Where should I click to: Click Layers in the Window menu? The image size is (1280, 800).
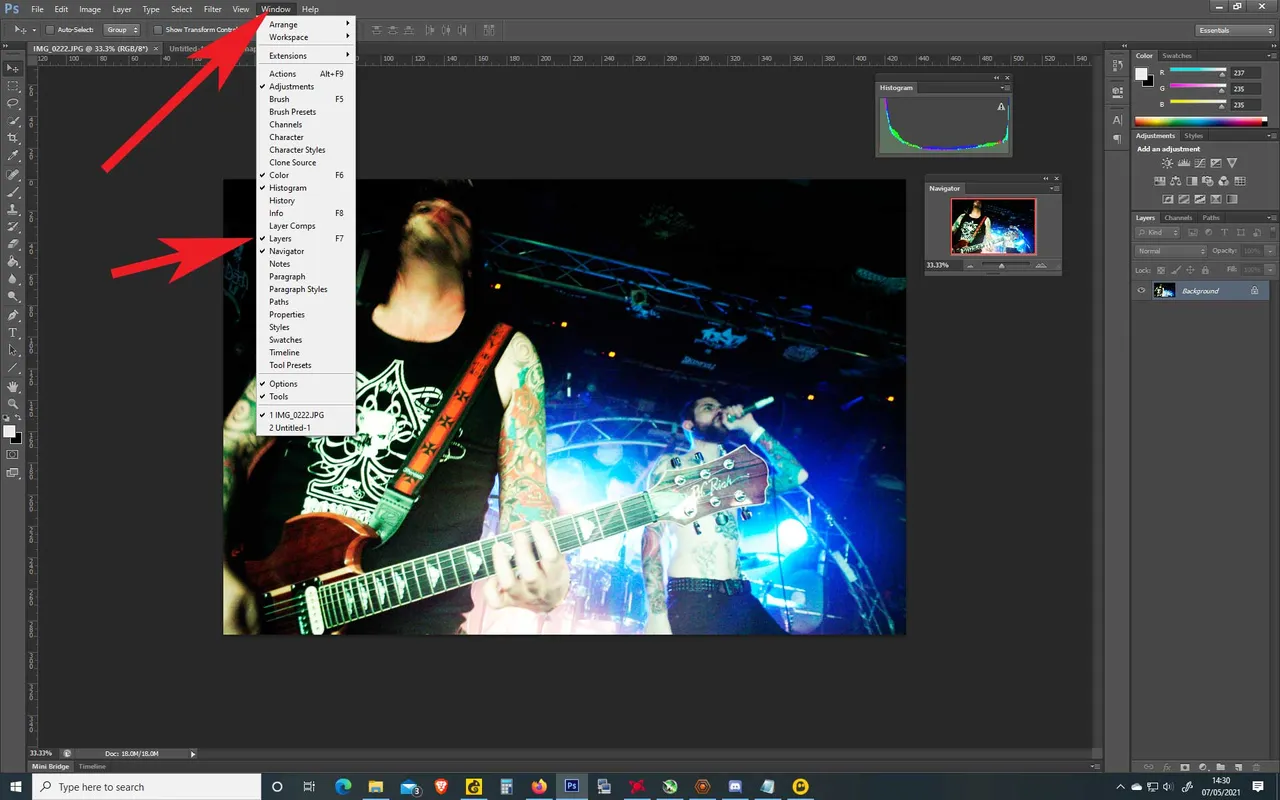[x=281, y=239]
